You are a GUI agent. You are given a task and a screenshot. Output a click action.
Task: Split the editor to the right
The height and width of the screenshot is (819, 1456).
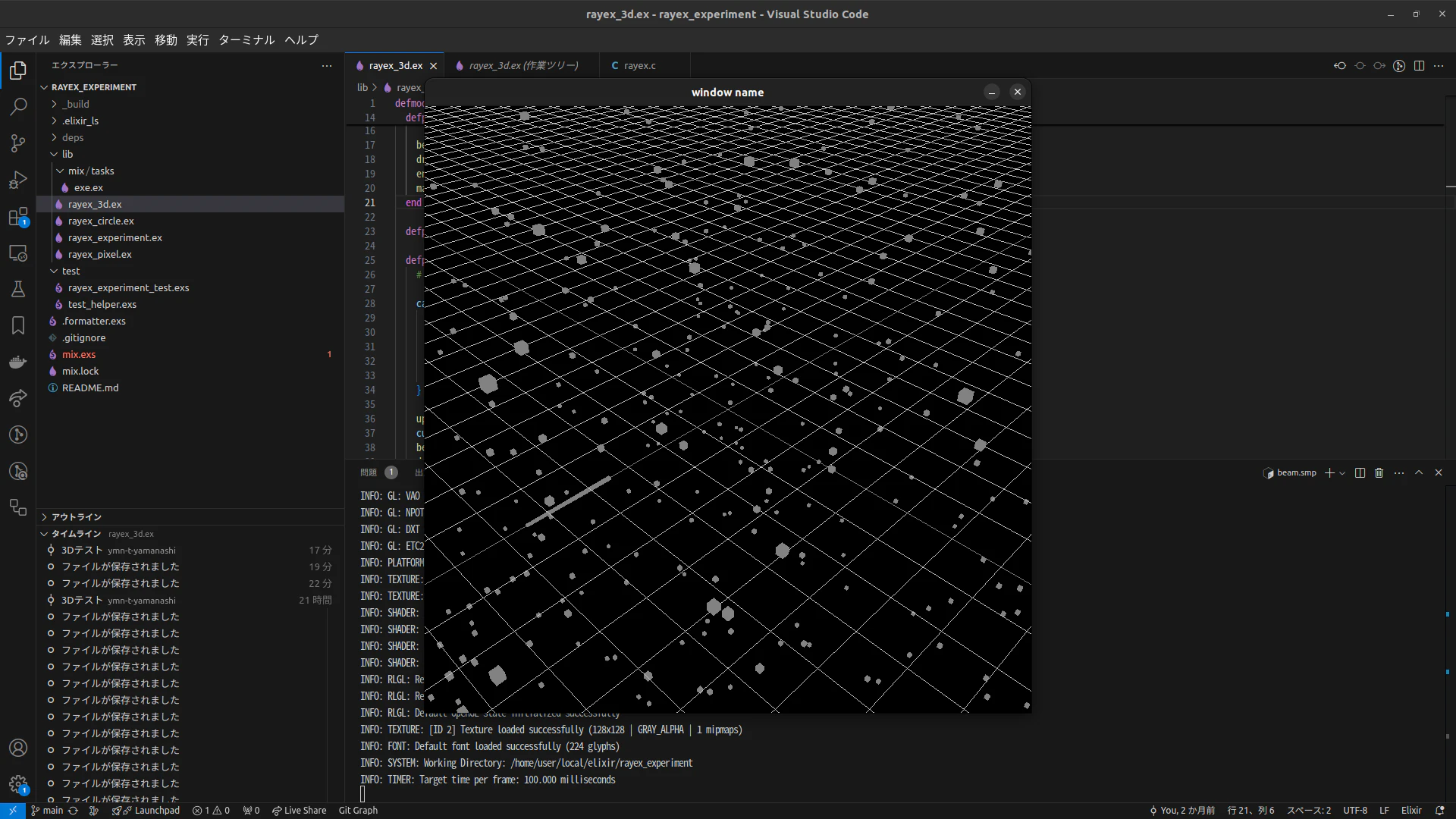click(x=1419, y=66)
